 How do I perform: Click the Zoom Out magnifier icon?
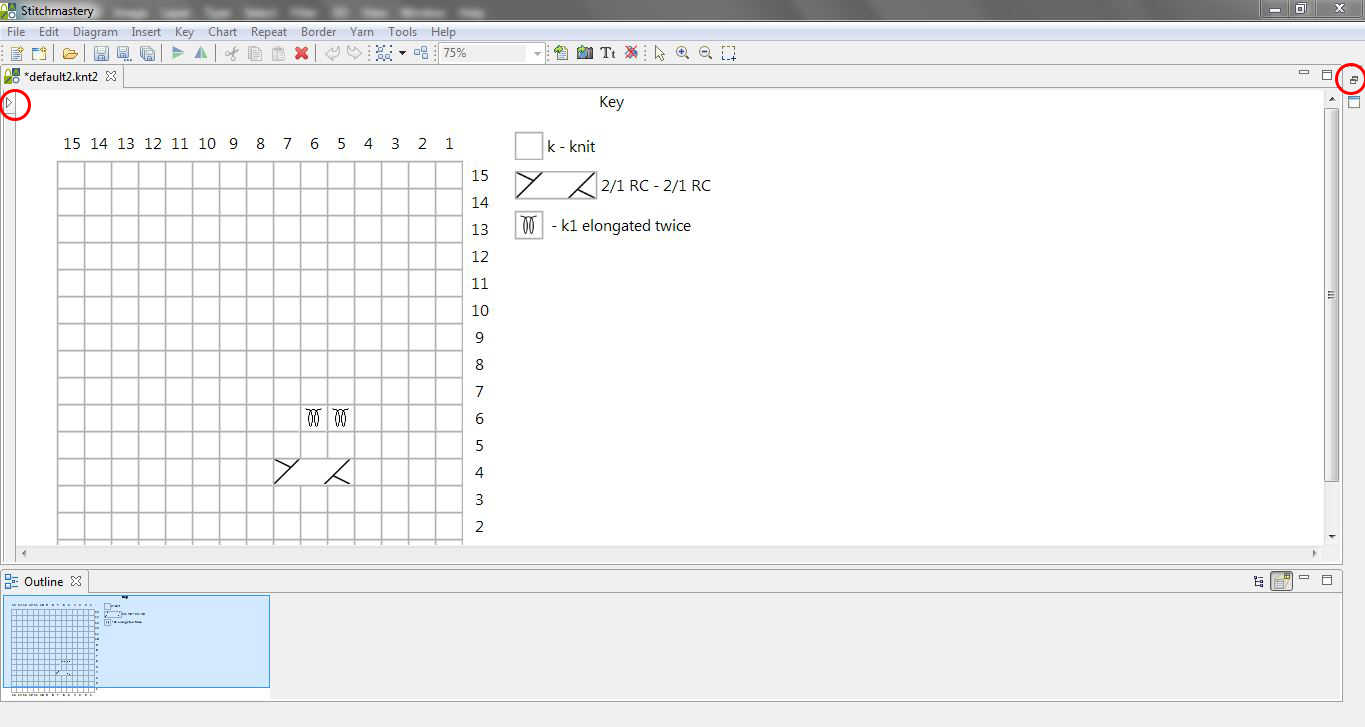click(x=705, y=53)
